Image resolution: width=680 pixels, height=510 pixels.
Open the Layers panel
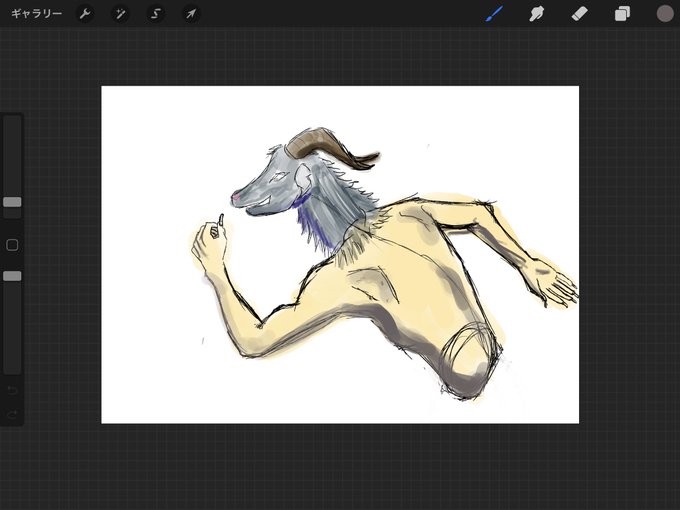tap(622, 14)
